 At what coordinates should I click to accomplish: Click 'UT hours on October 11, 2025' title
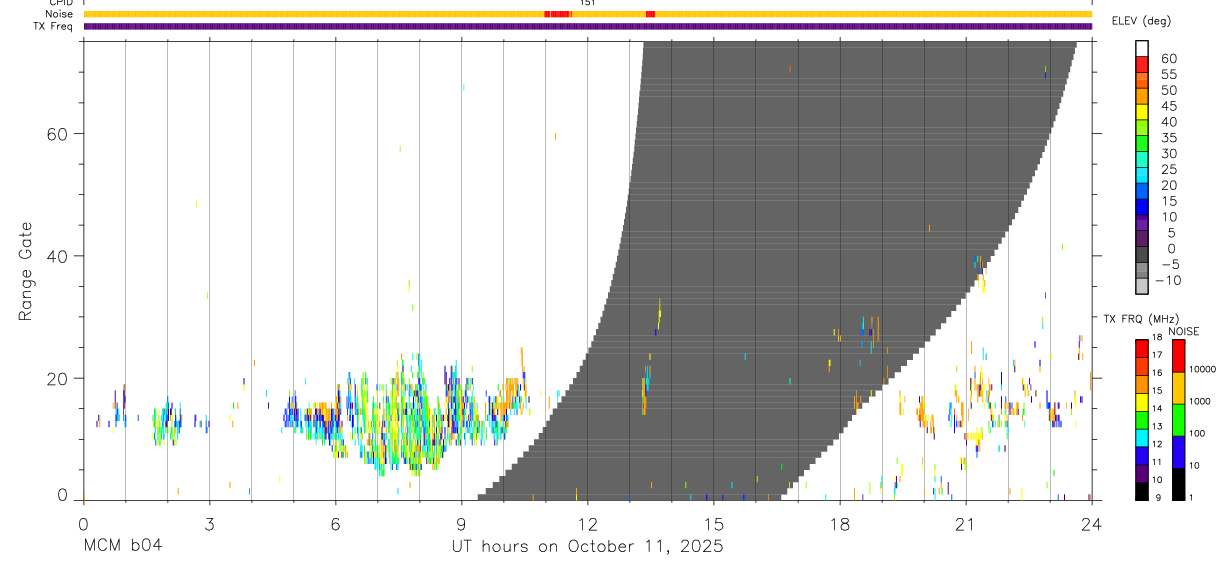pos(587,547)
